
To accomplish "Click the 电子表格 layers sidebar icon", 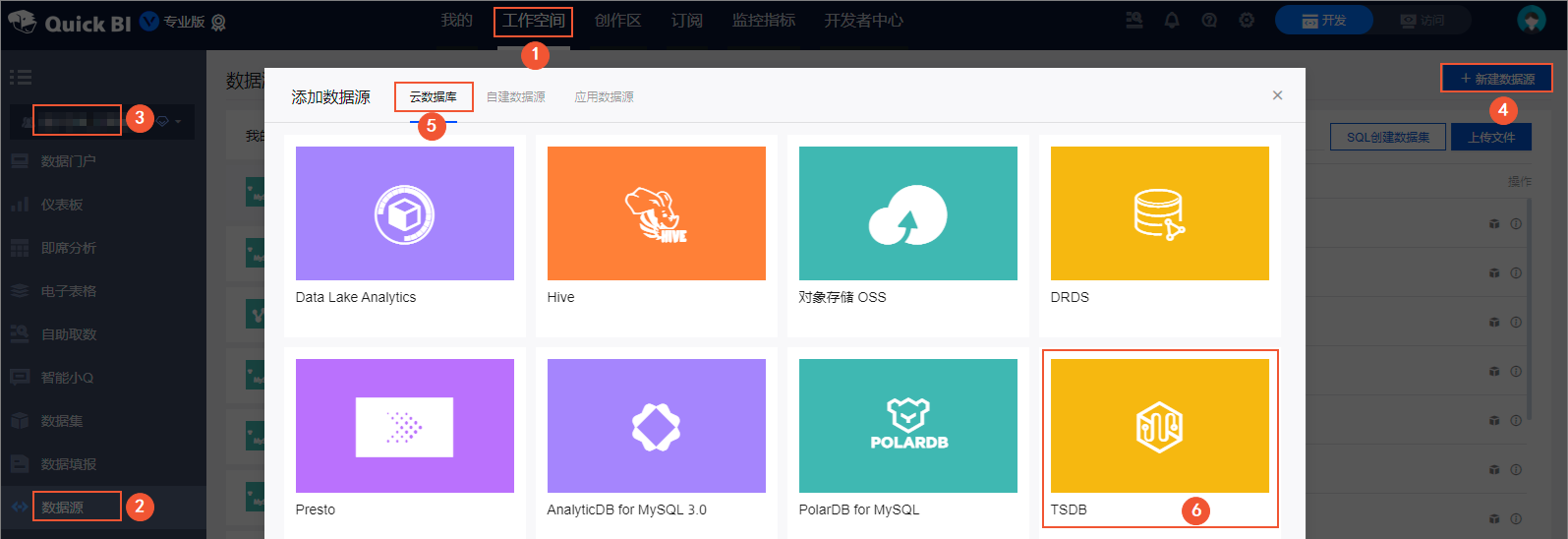I will tap(20, 291).
